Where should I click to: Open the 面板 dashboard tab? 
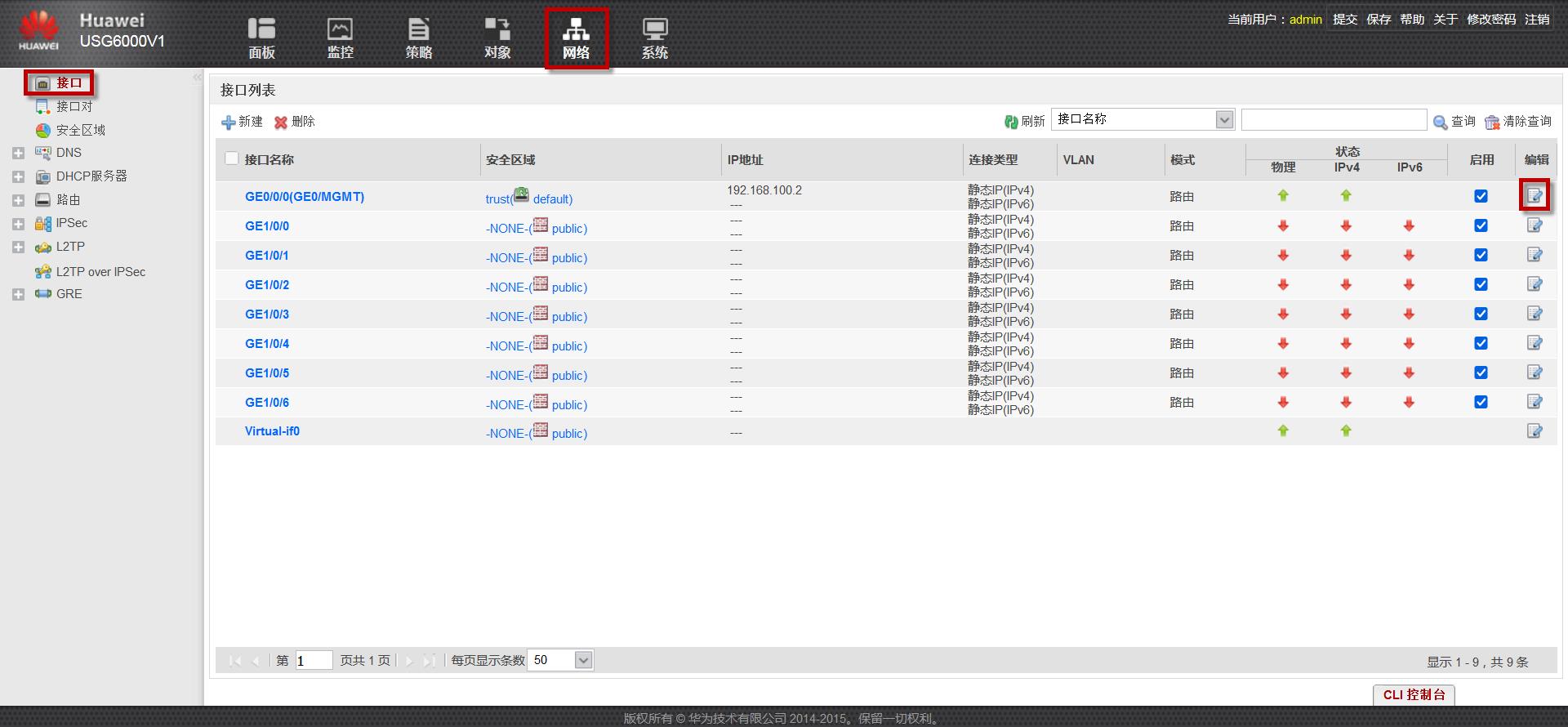(261, 38)
